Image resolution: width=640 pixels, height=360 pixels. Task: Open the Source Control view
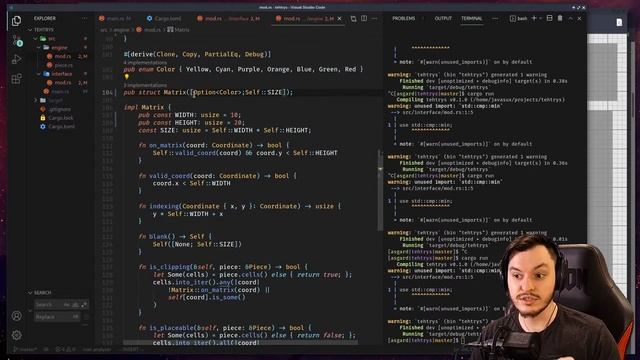(17, 40)
